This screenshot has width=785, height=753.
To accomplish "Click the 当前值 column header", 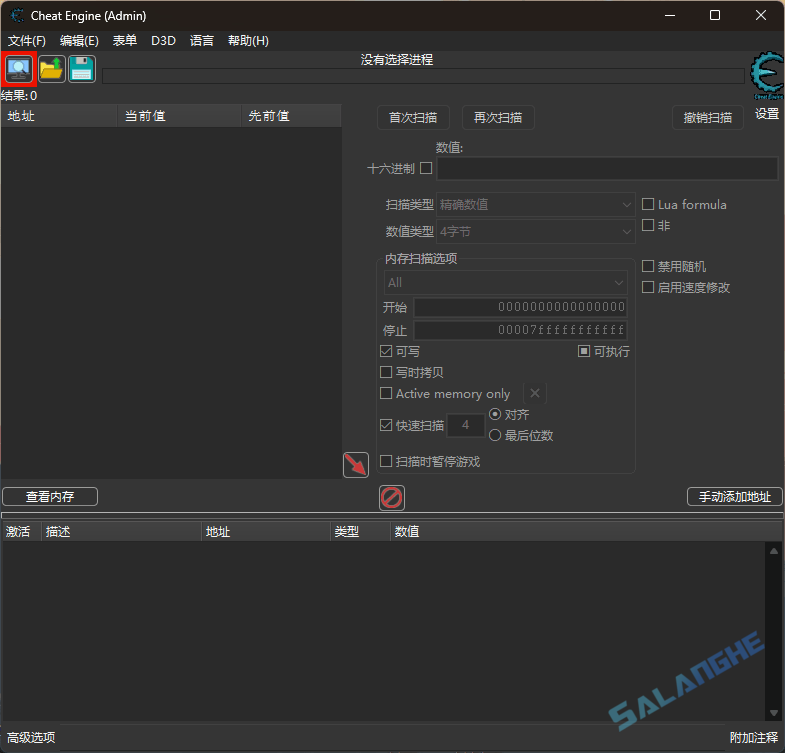I will pyautogui.click(x=179, y=116).
